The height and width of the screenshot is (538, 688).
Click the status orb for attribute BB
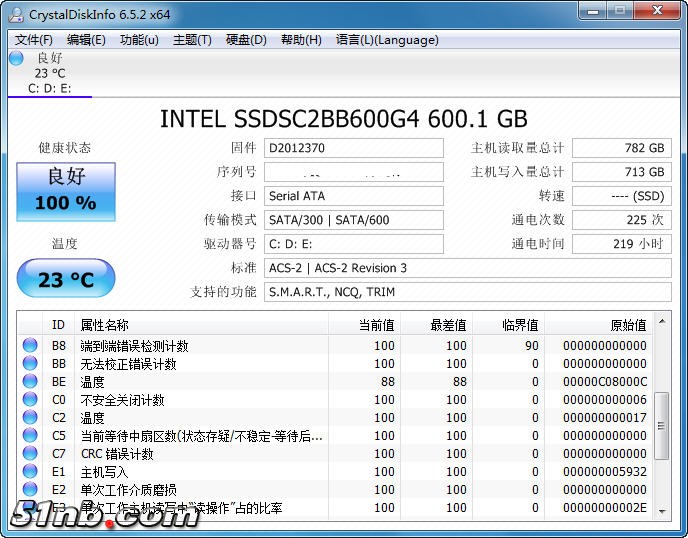tap(30, 364)
